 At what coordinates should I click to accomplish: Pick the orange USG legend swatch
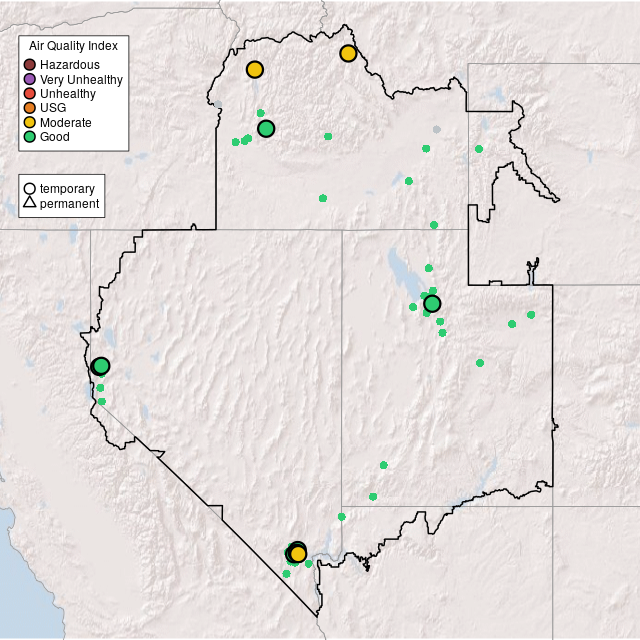pyautogui.click(x=30, y=108)
